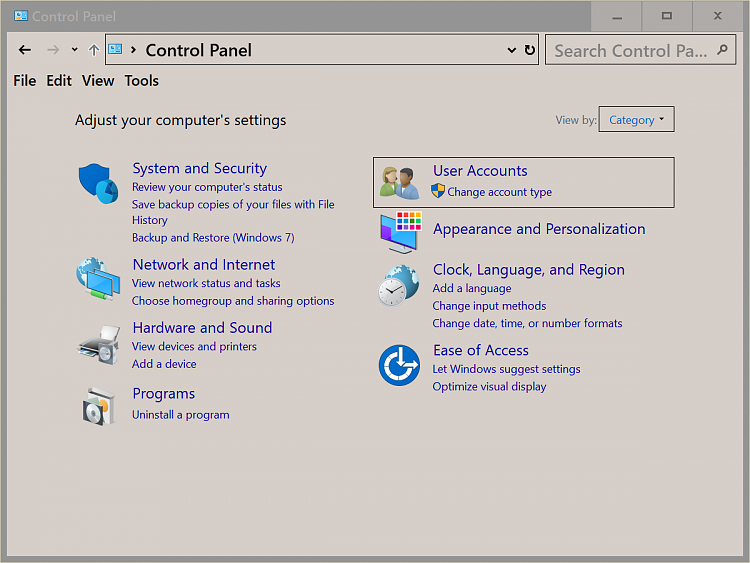Maximize the Control Panel window
Screen dimensions: 750x563
coord(667,16)
